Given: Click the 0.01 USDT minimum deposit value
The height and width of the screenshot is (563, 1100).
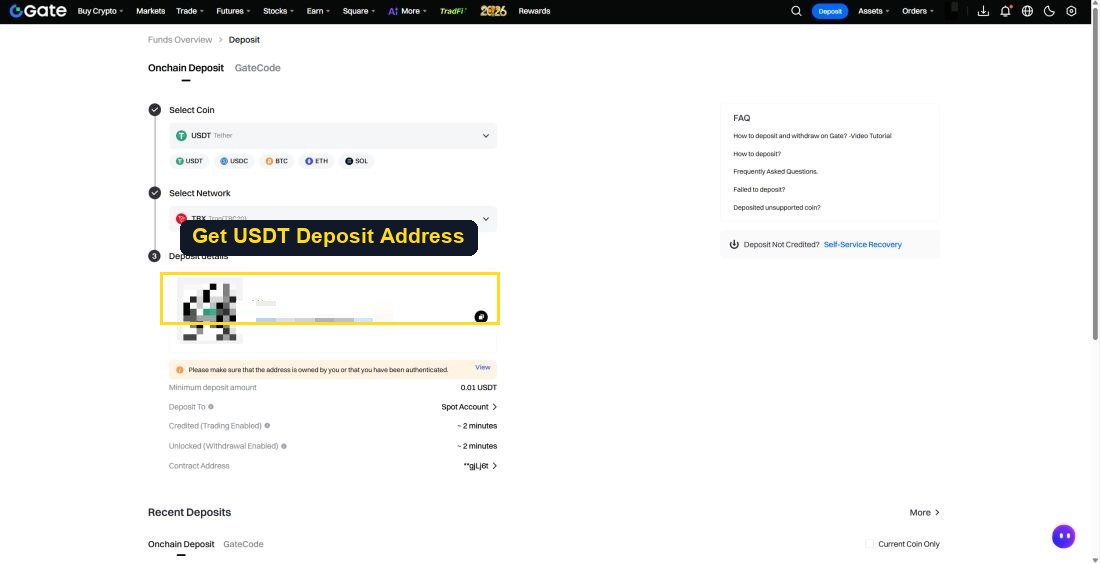Looking at the screenshot, I should pyautogui.click(x=478, y=388).
